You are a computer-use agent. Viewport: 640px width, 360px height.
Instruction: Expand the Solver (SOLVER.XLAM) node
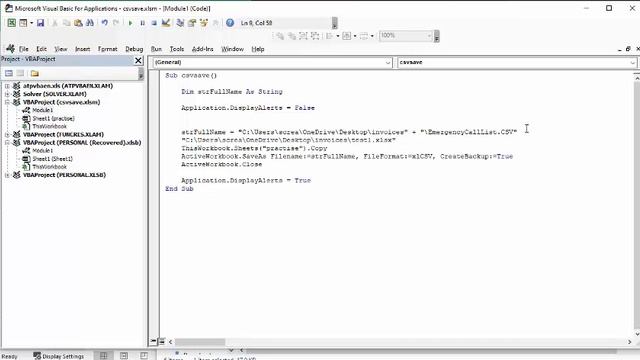click(x=7, y=94)
